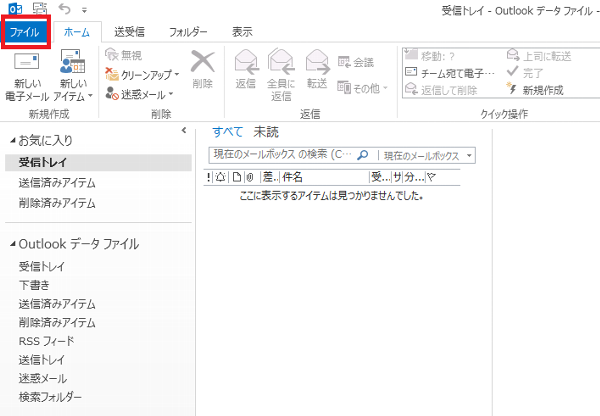
Task: Select the 上司に転送 quick step
Action: 539,56
